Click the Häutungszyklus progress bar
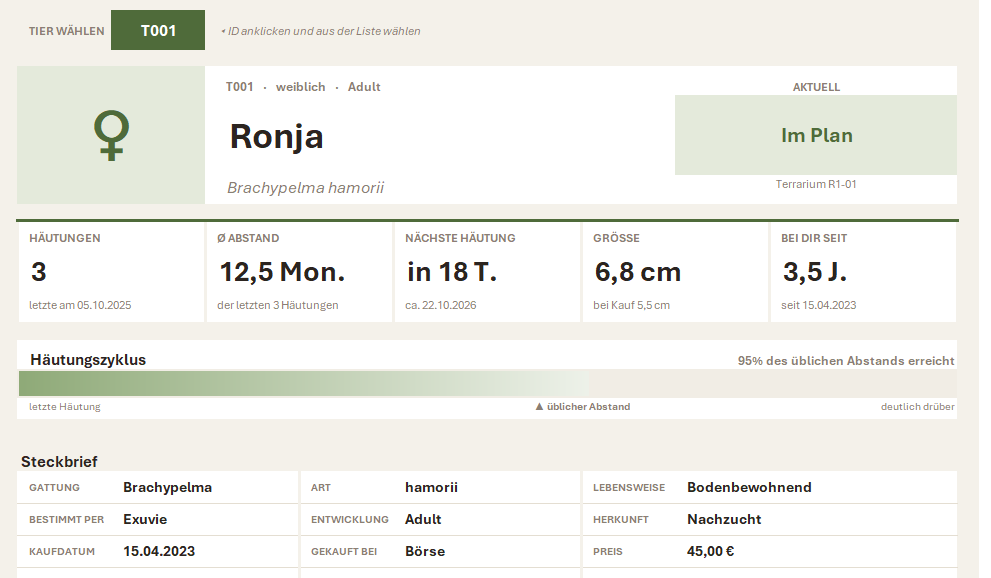Screen dimensions: 991x578 pos(487,383)
